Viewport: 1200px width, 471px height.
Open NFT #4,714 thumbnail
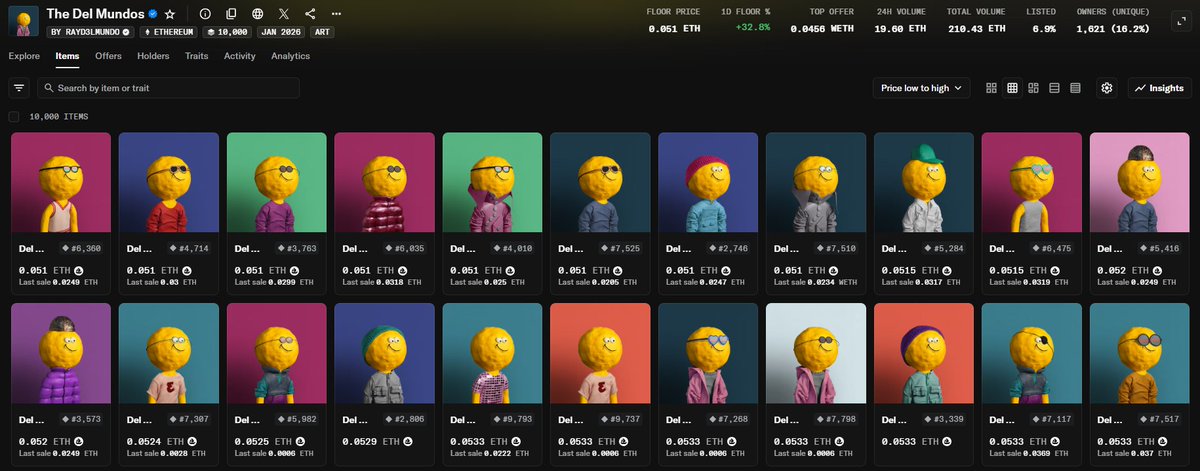pos(168,182)
